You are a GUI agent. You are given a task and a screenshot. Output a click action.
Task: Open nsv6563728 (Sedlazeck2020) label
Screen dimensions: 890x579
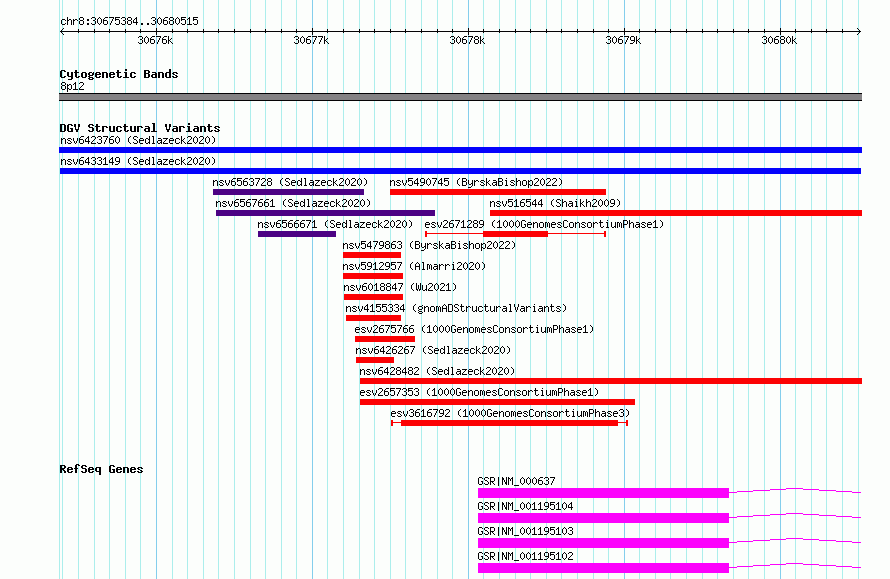pyautogui.click(x=290, y=182)
